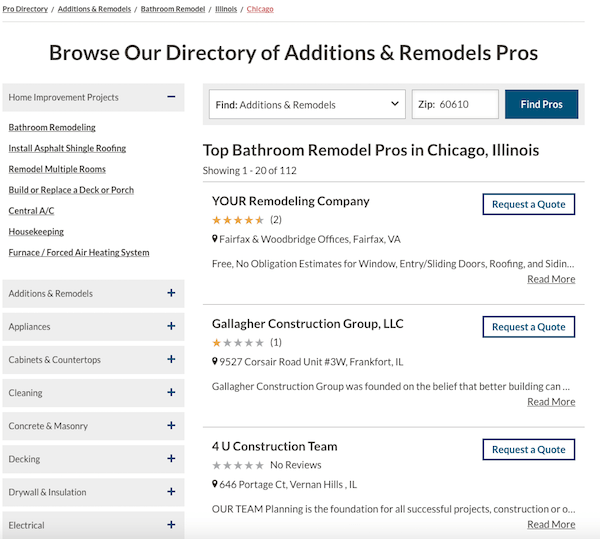Image resolution: width=600 pixels, height=539 pixels.
Task: Open Install Asphalt Shingle Roofing link
Action: click(67, 148)
